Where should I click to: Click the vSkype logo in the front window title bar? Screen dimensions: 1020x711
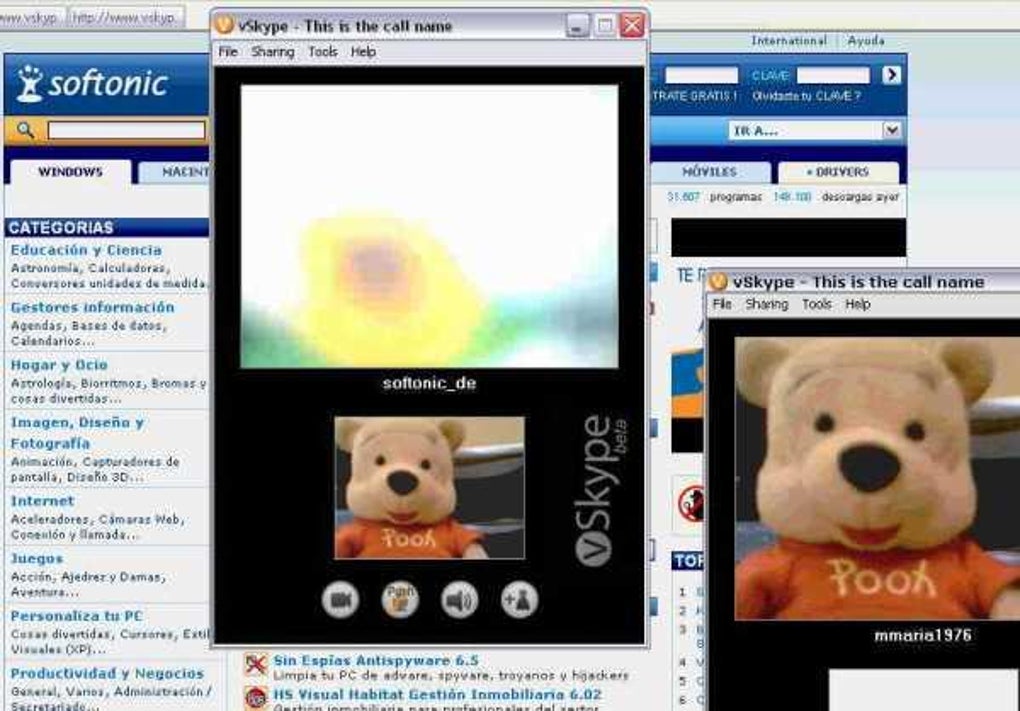pos(224,25)
